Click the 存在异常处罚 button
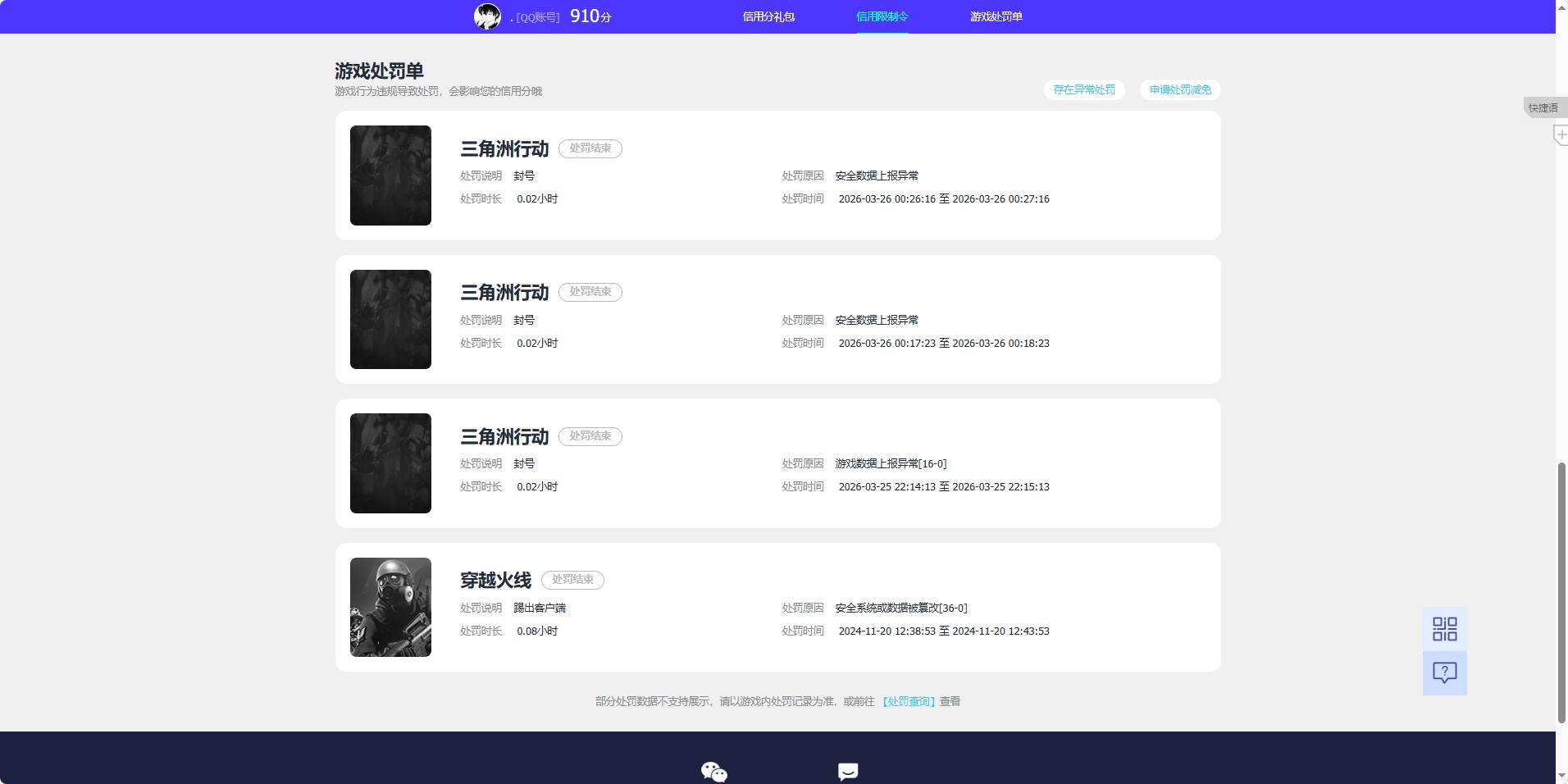 pos(1084,89)
